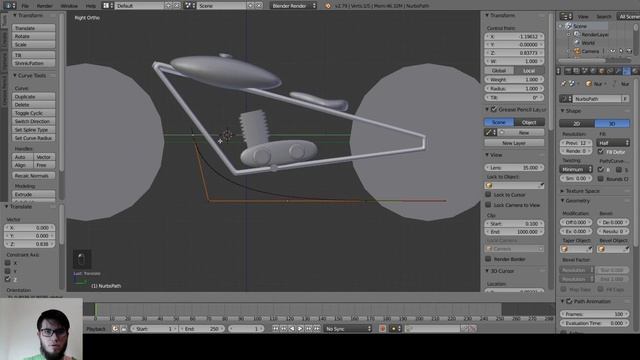Click the New Layer button
The width and height of the screenshot is (640, 360).
(x=514, y=143)
